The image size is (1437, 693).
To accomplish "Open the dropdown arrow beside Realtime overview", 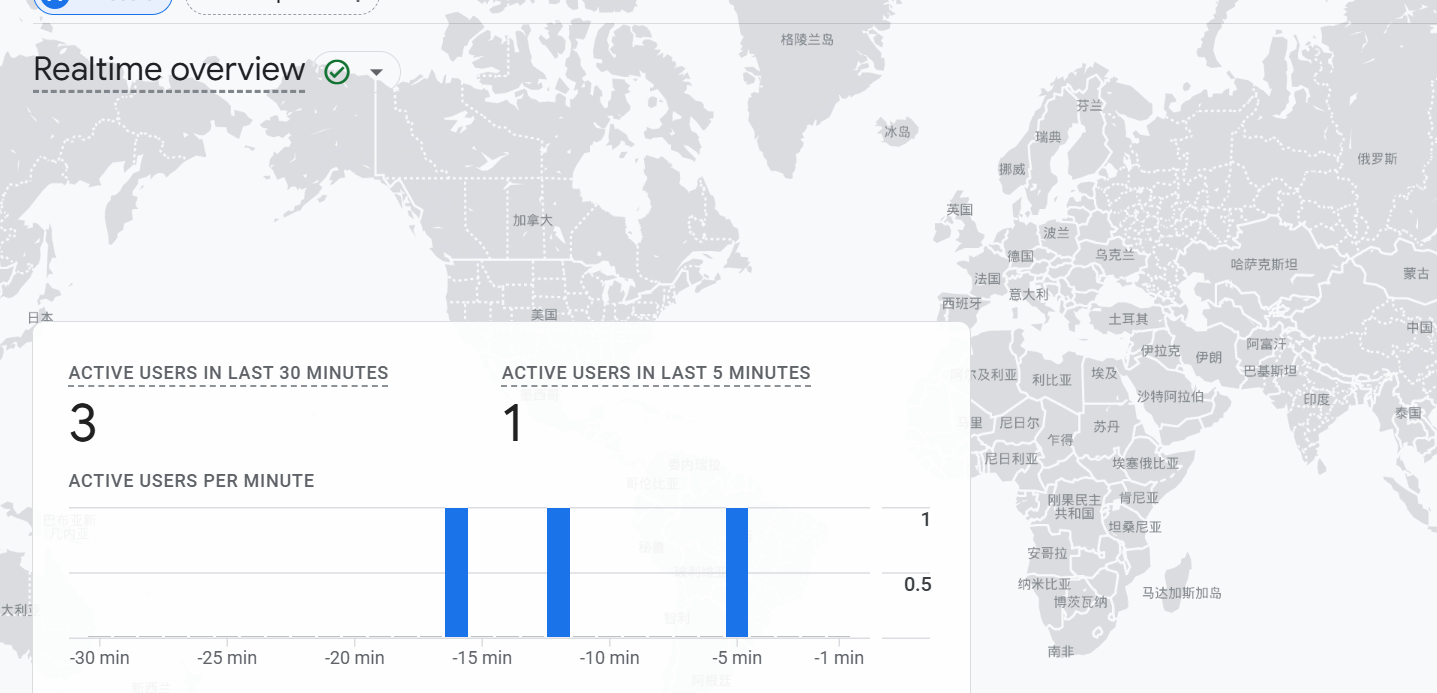I will 377,72.
